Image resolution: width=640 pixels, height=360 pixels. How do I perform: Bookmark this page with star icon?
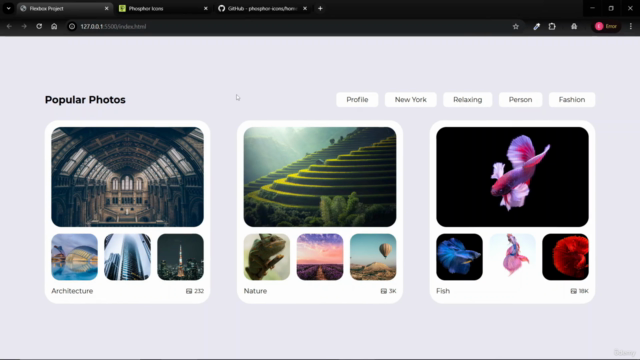(x=516, y=26)
